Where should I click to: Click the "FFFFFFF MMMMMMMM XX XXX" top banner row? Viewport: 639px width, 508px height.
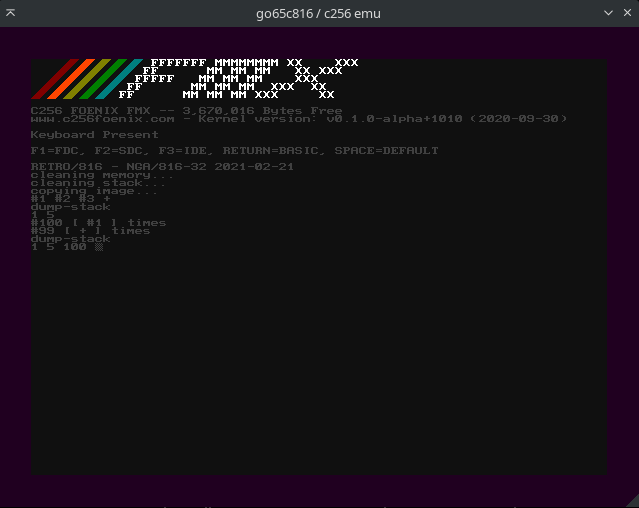[255, 63]
